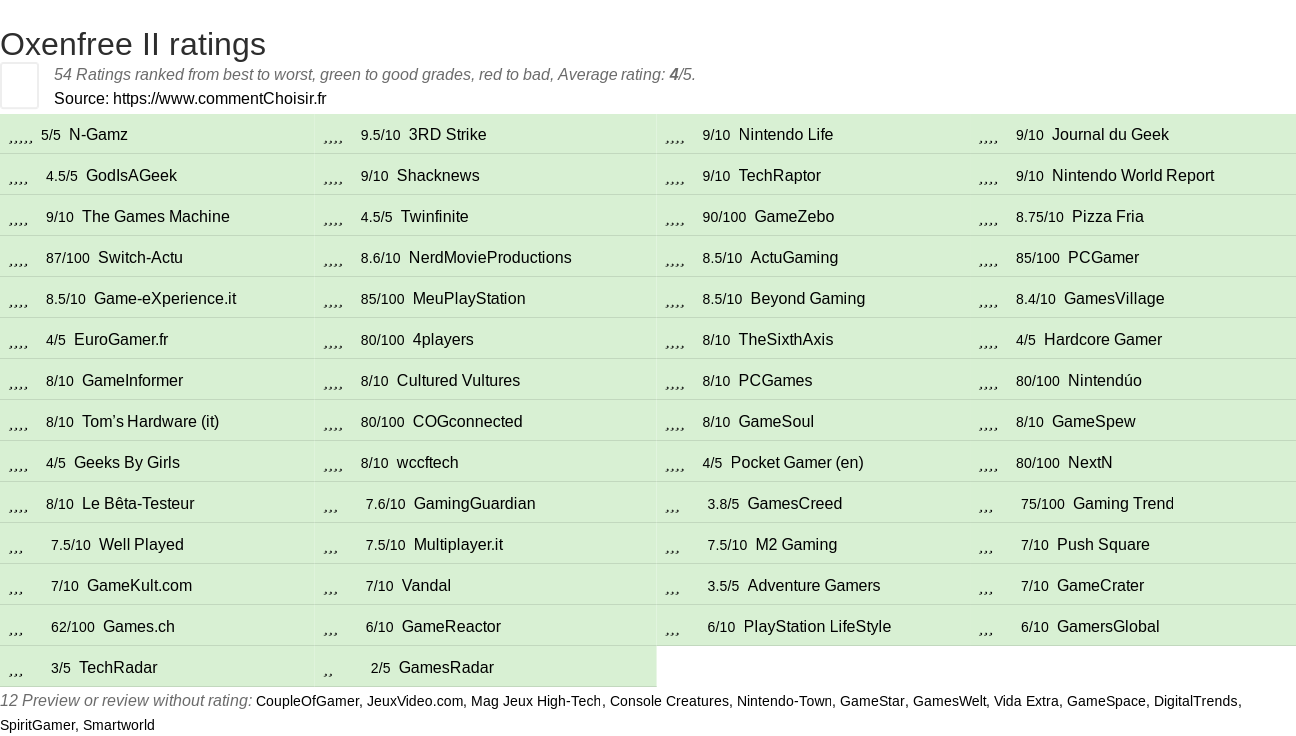The height and width of the screenshot is (736, 1296).
Task: Open the GamesVillage review
Action: tap(1114, 298)
